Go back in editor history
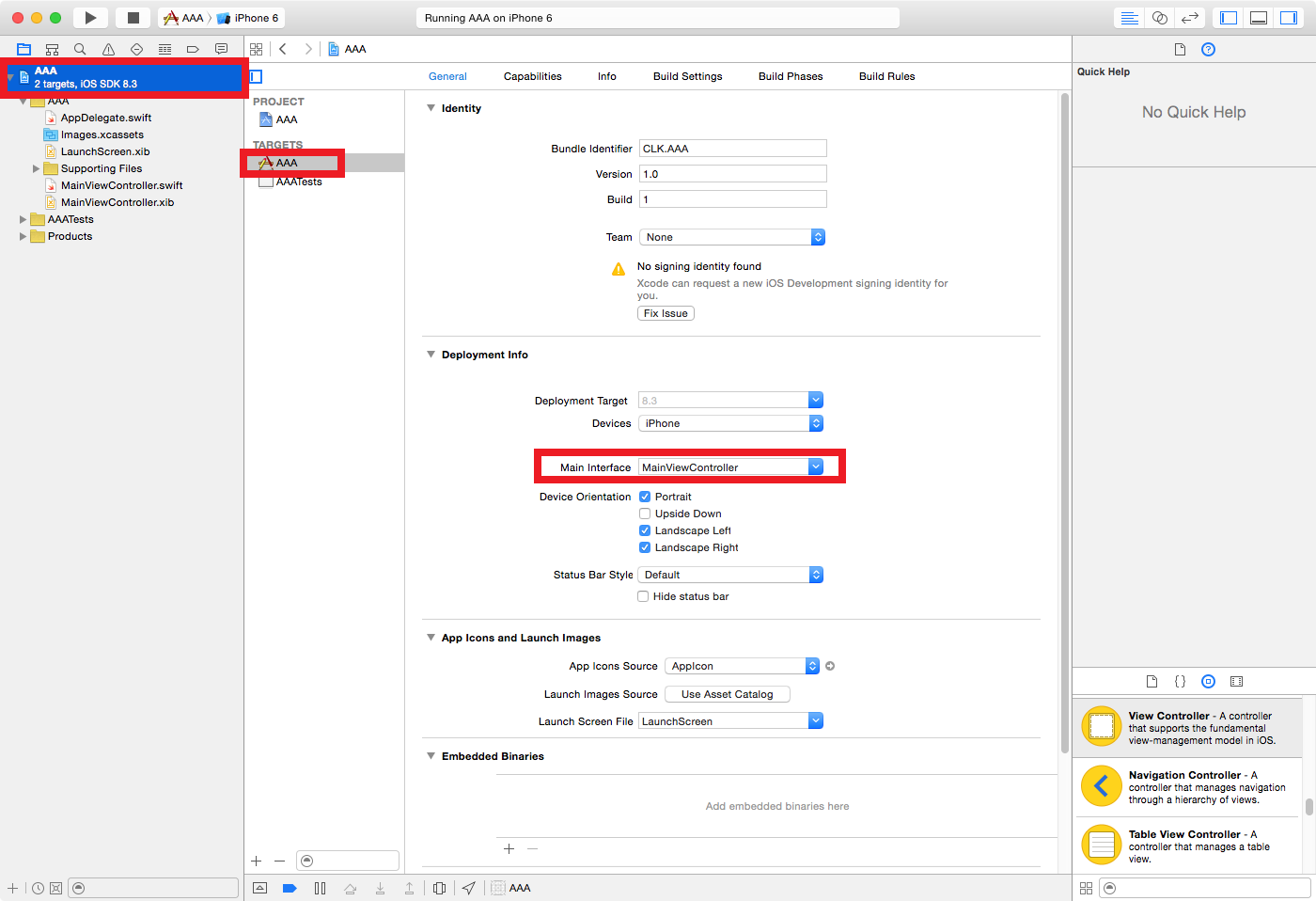The height and width of the screenshot is (901, 1316). pyautogui.click(x=283, y=49)
